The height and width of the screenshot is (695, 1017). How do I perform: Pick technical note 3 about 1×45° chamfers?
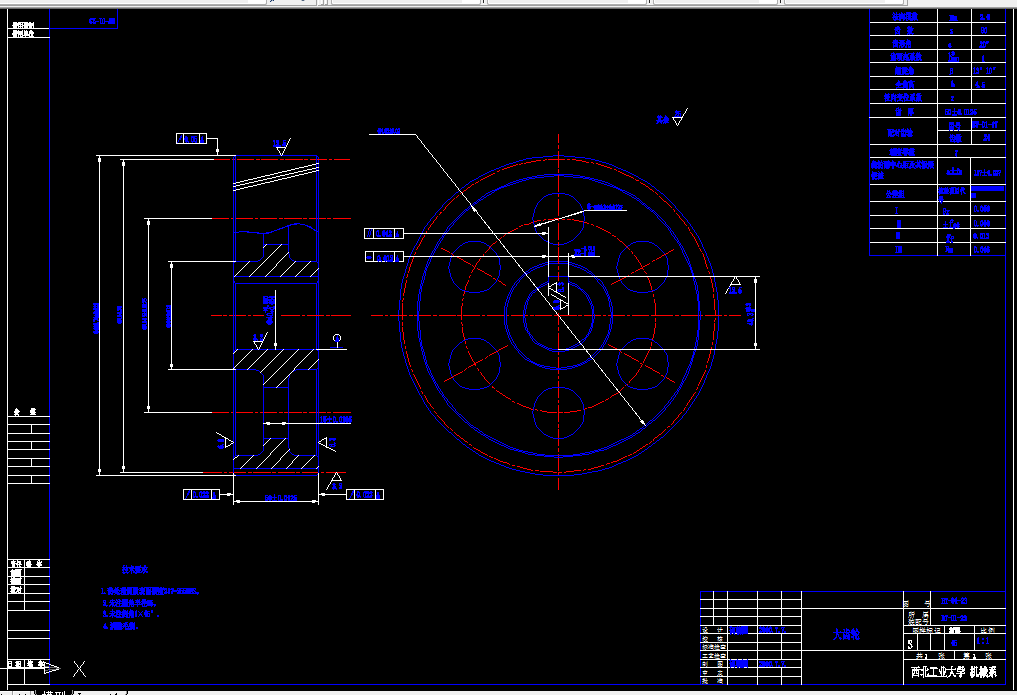130,614
